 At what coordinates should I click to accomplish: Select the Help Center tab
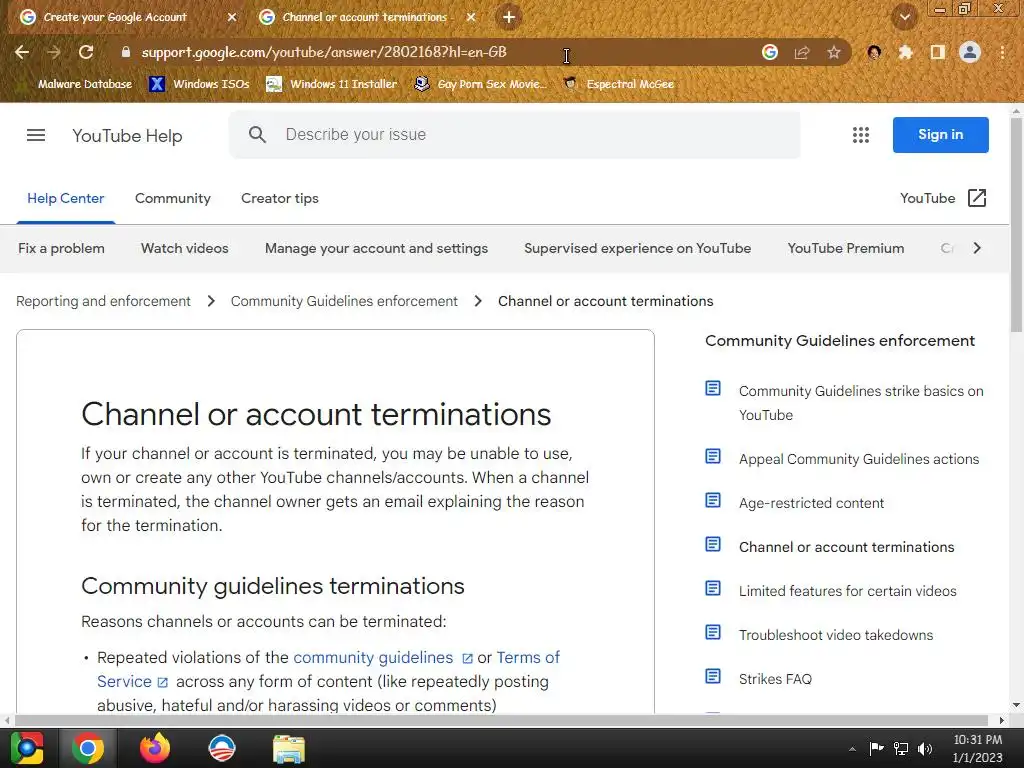click(x=65, y=198)
